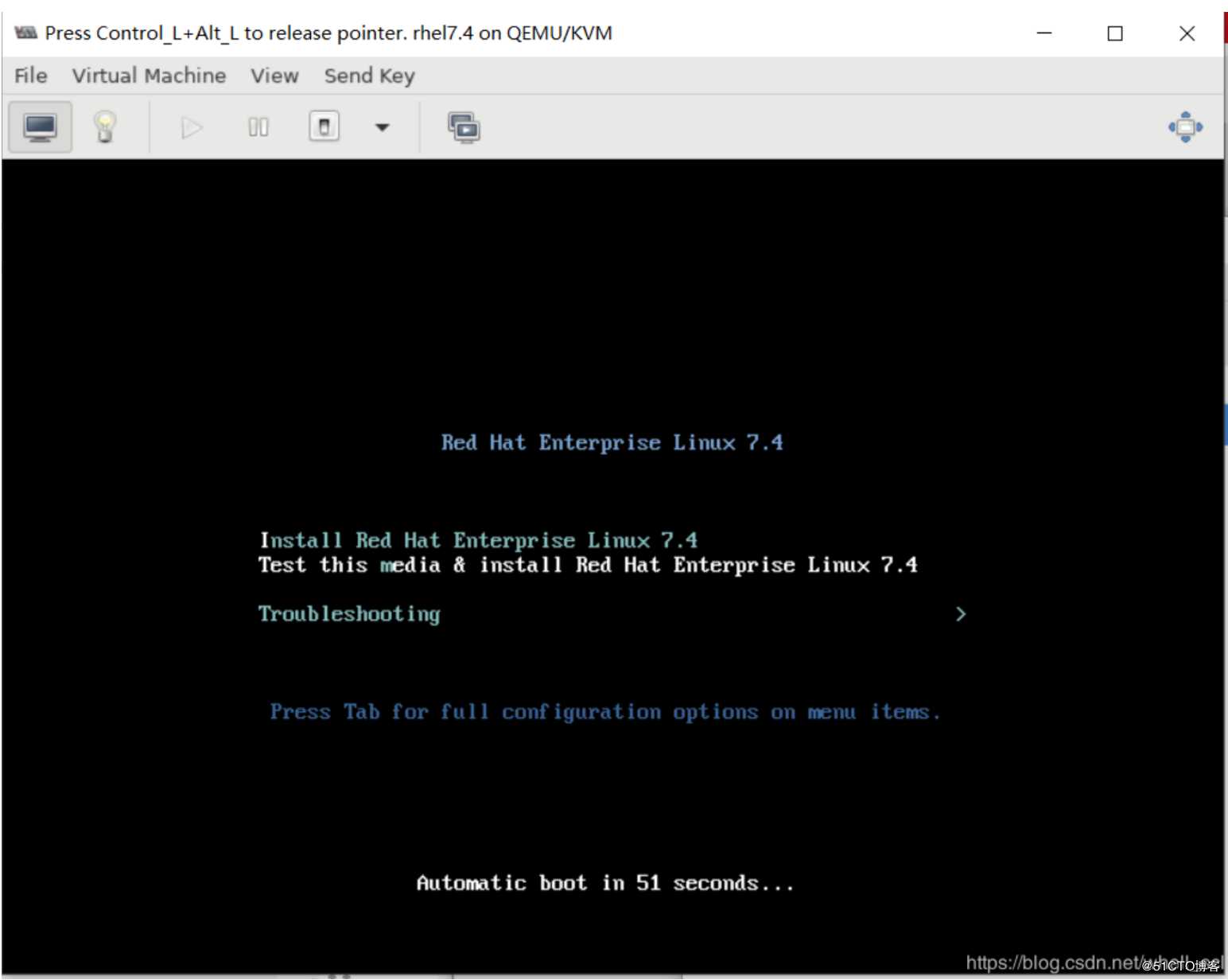1228x980 pixels.
Task: Minimize the rhel7.4 VM window
Action: click(x=1044, y=33)
